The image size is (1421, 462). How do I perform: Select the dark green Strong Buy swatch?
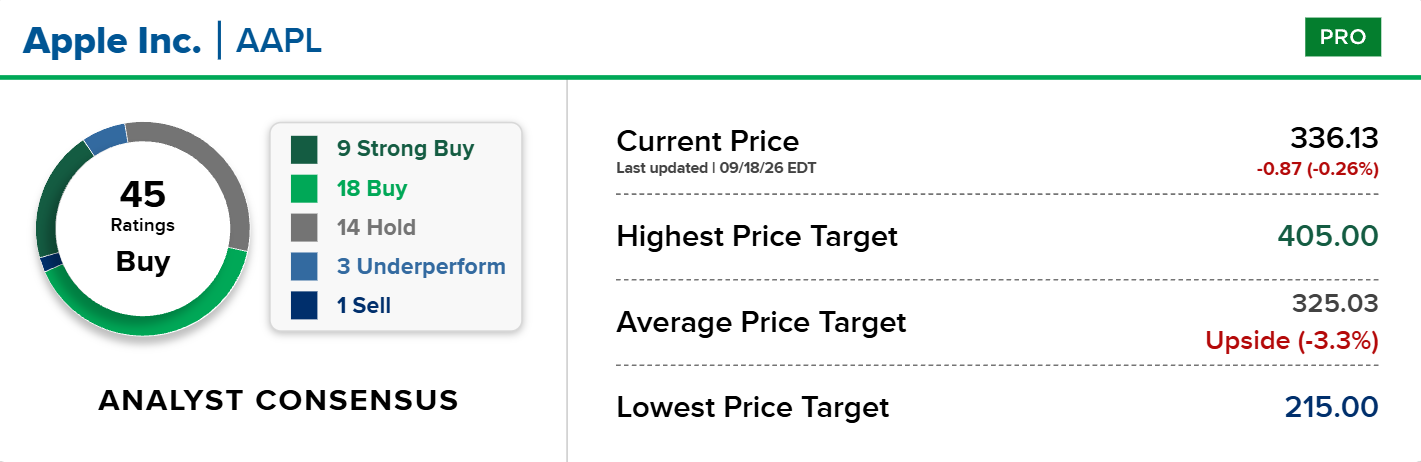click(x=304, y=150)
